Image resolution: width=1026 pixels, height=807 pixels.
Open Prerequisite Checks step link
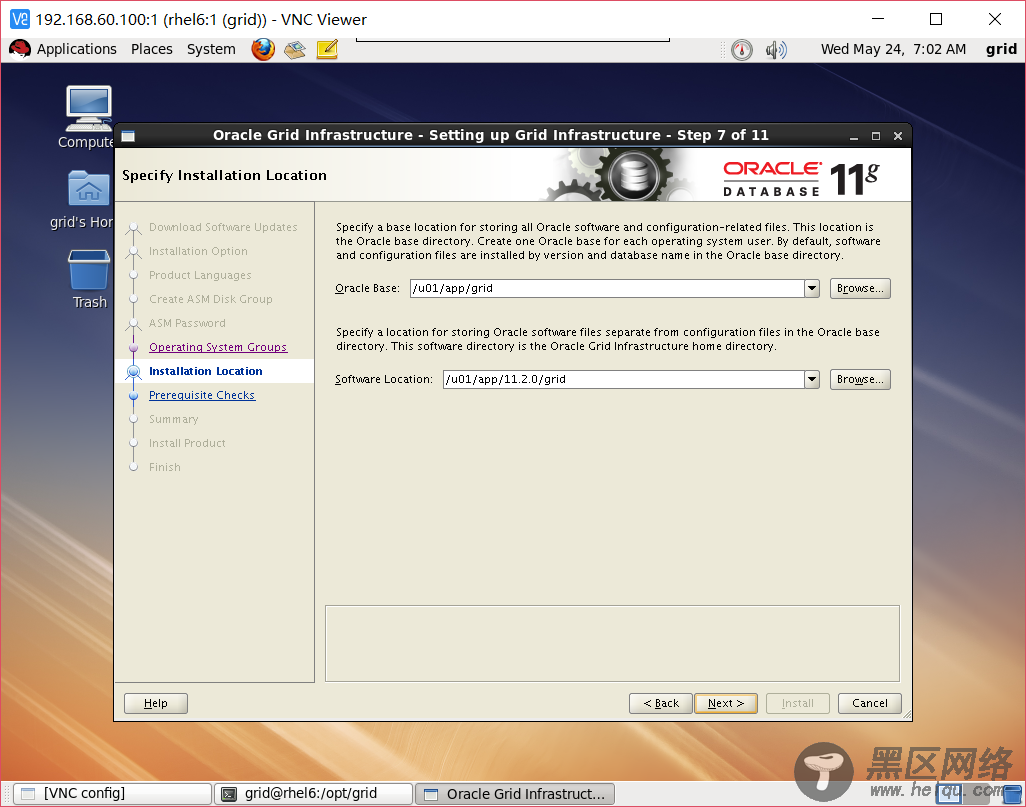click(202, 395)
